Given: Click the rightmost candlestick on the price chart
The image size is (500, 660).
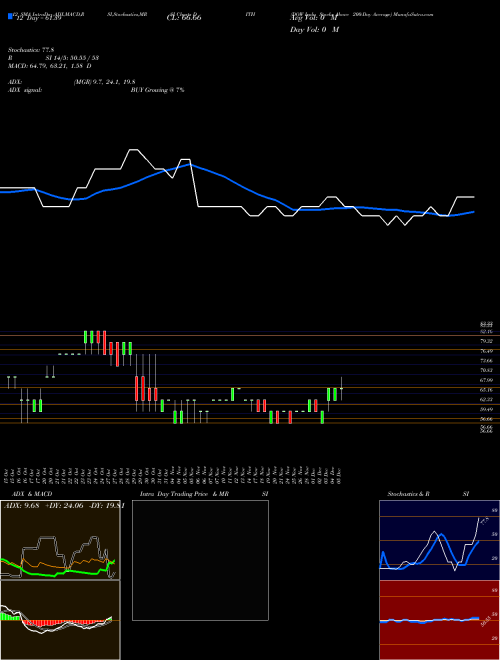Looking at the screenshot, I should 341,389.
